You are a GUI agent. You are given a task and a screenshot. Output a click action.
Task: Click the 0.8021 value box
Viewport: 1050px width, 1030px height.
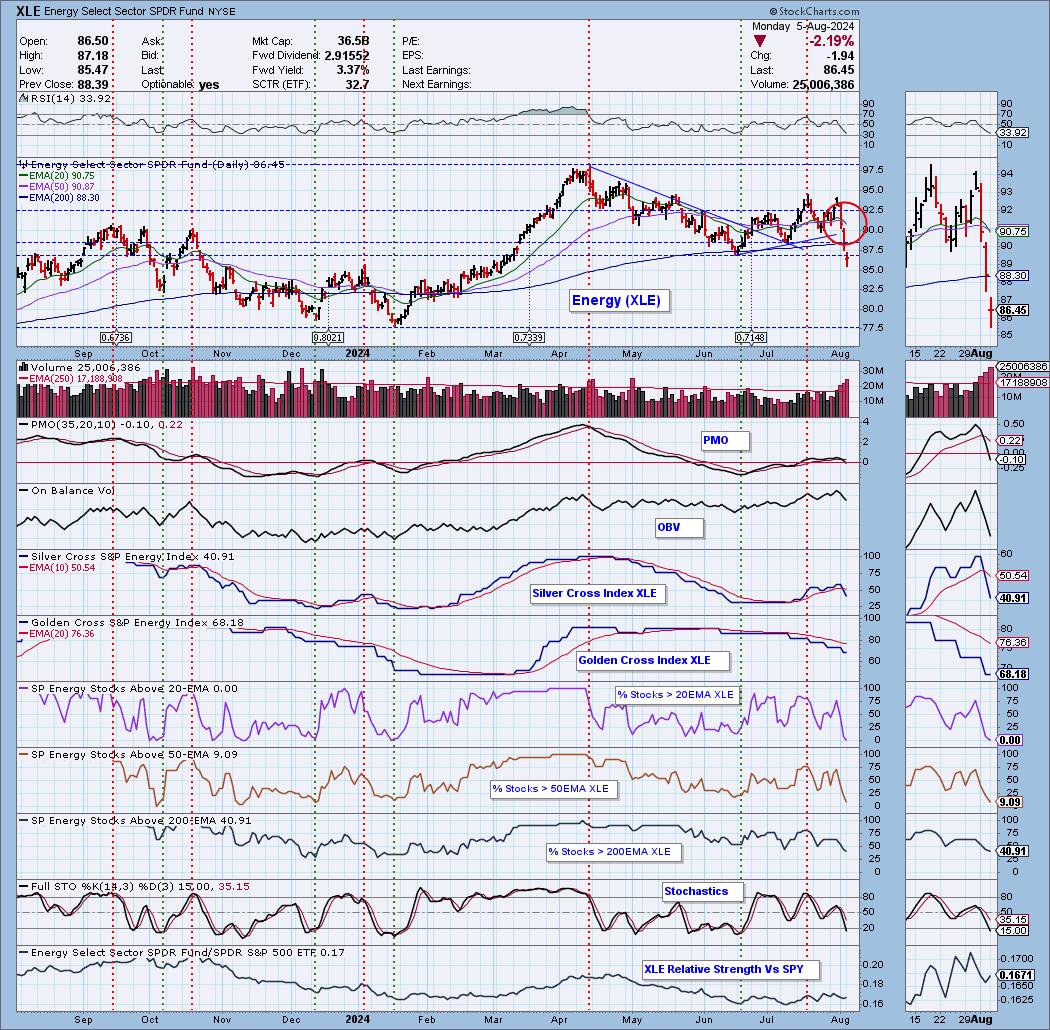click(x=328, y=338)
